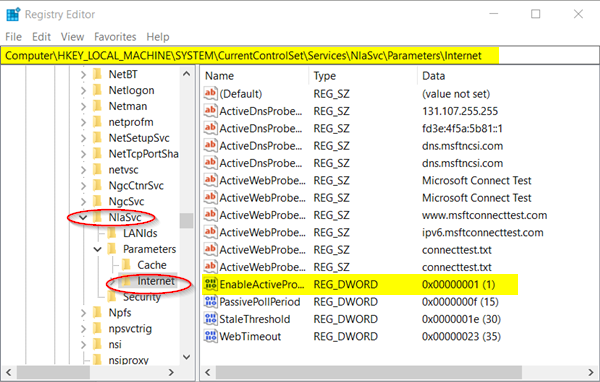Click icon of value with data 131.107.255.255
The image size is (600, 382).
point(210,111)
